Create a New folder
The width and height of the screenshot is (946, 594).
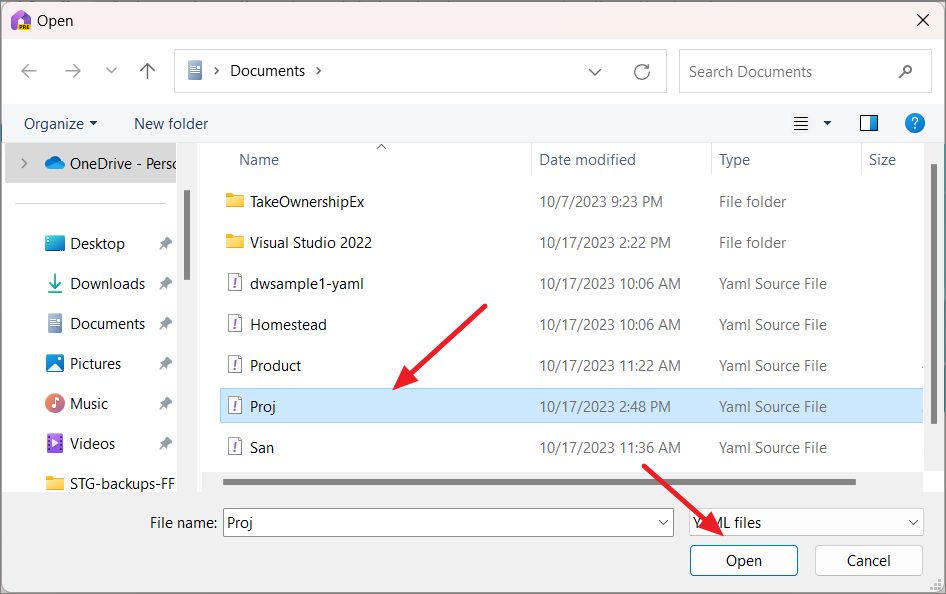point(170,123)
